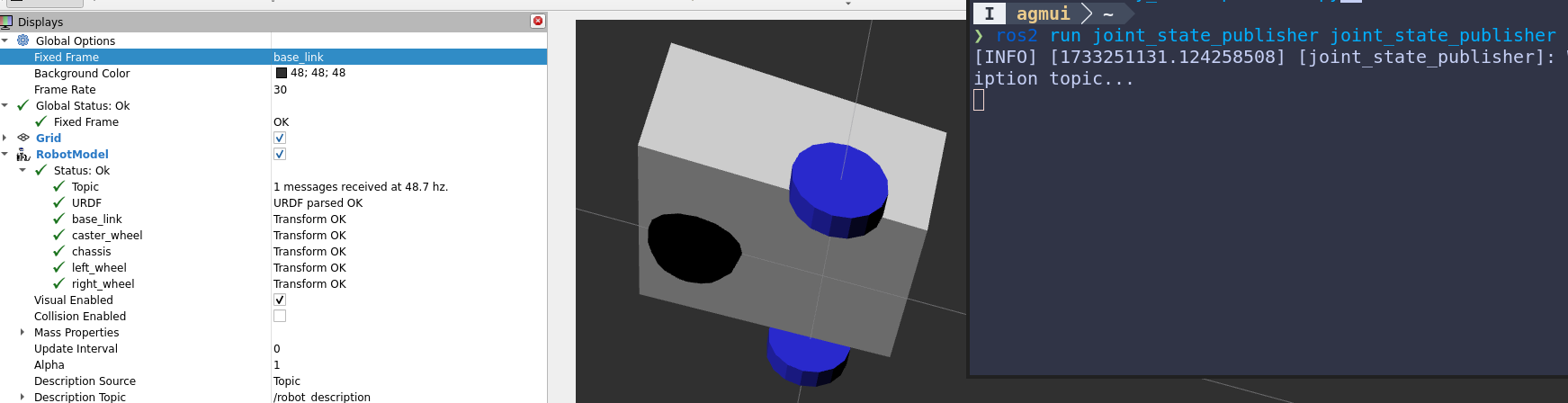Click the Global Status green checkmark icon
Screen dimensions: 1568x403
[23, 105]
